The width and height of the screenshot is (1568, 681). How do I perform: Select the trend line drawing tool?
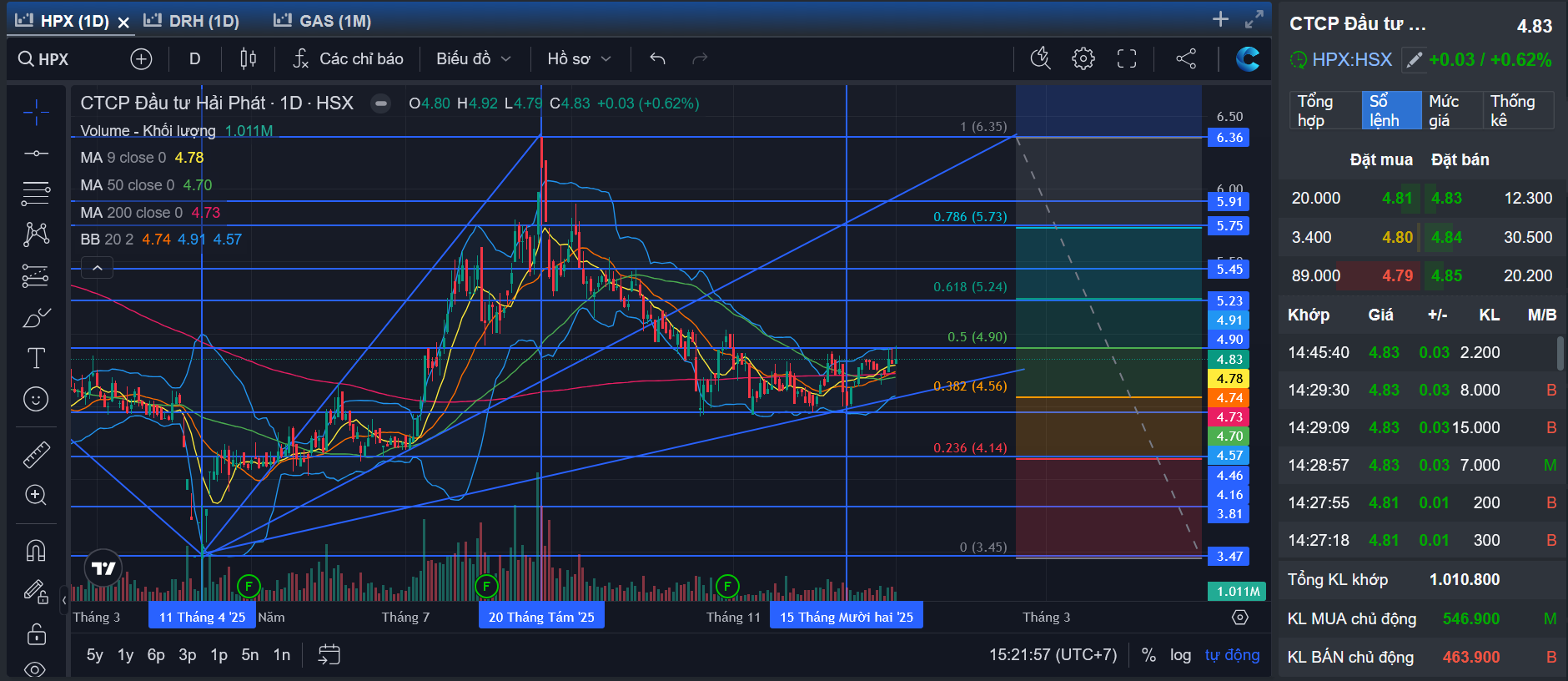(x=36, y=153)
